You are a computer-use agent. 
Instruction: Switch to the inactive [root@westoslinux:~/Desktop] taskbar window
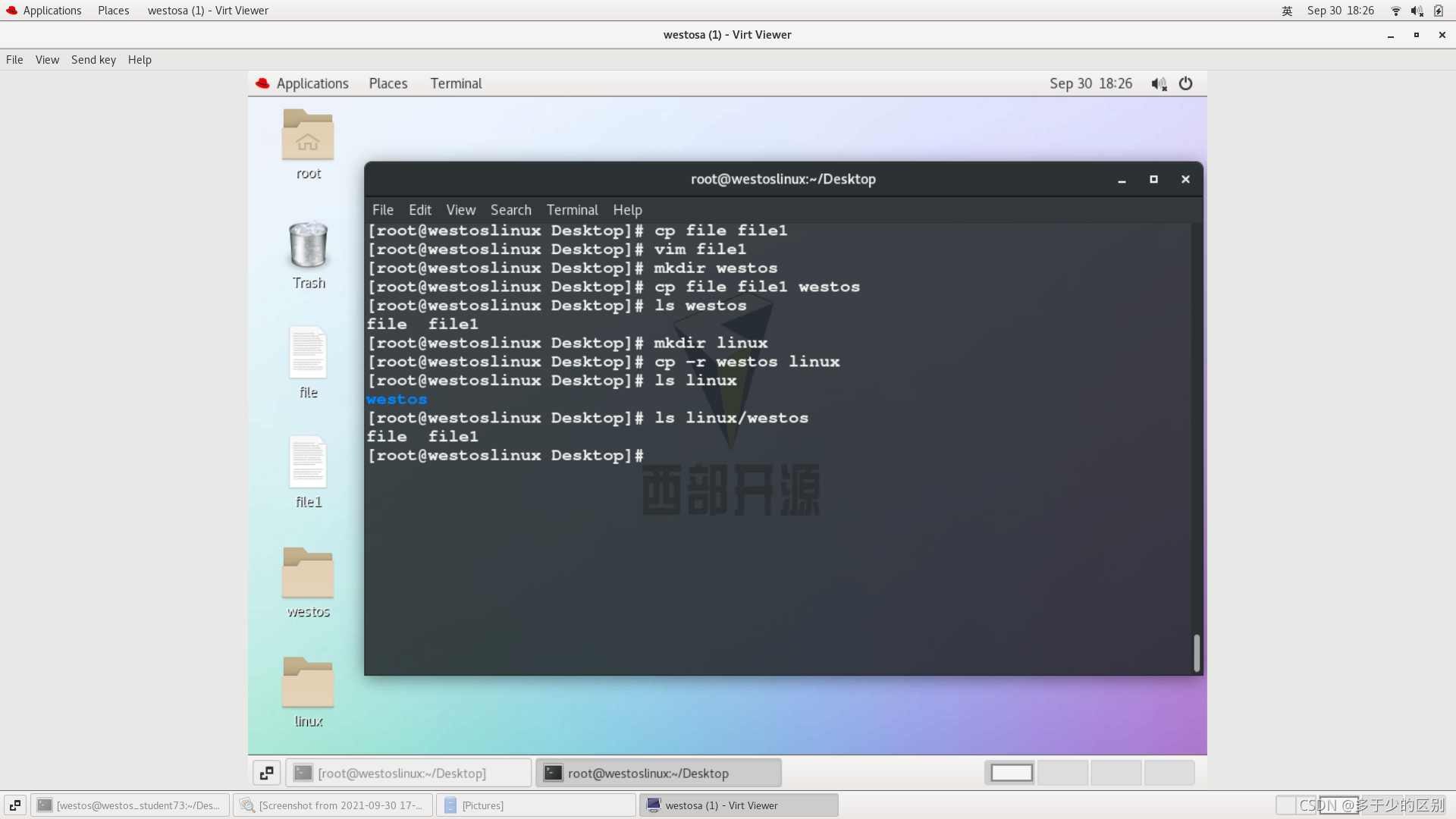coord(409,773)
